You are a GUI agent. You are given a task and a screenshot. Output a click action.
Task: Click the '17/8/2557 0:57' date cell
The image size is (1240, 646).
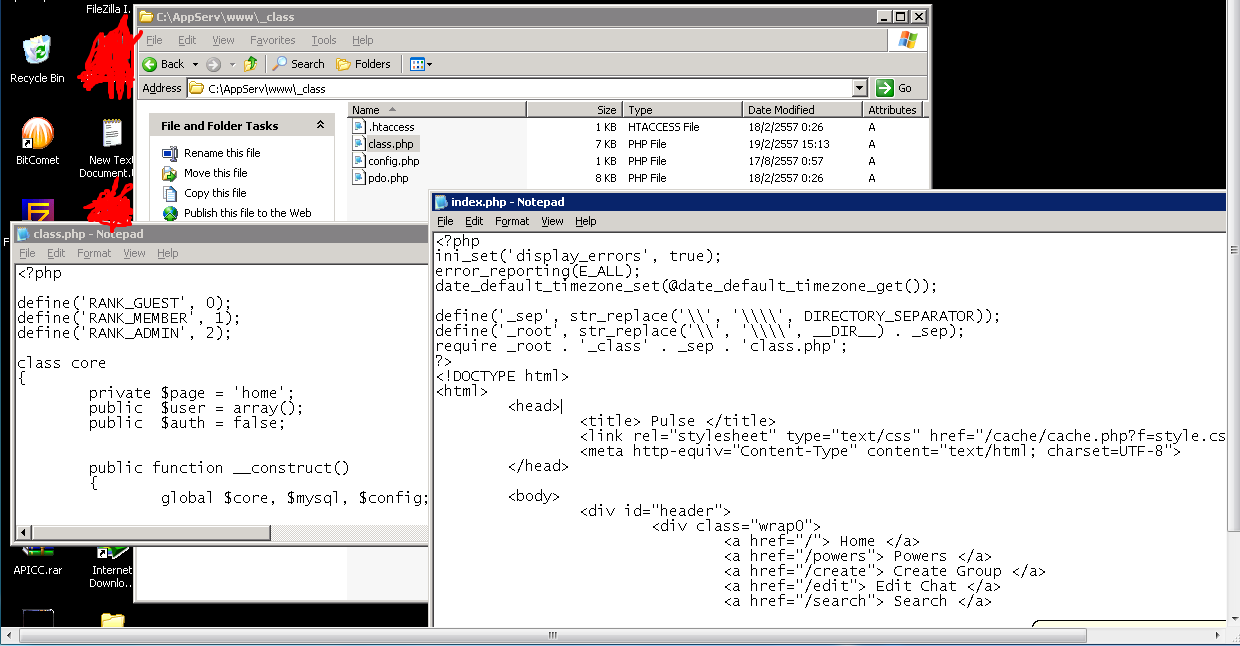(785, 161)
